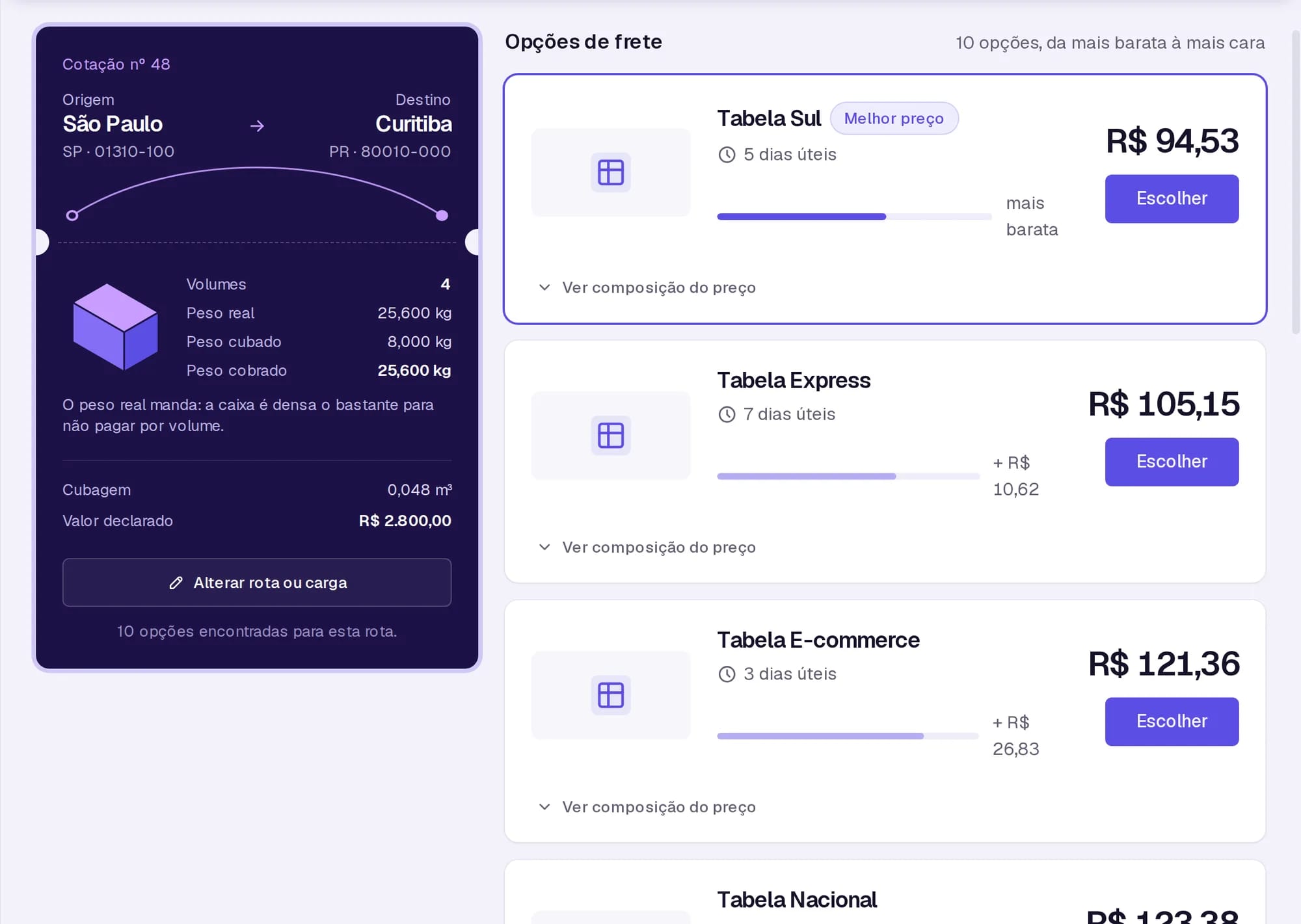The height and width of the screenshot is (924, 1301).
Task: Click the clock icon beside 3 dias úteis
Action: click(727, 674)
